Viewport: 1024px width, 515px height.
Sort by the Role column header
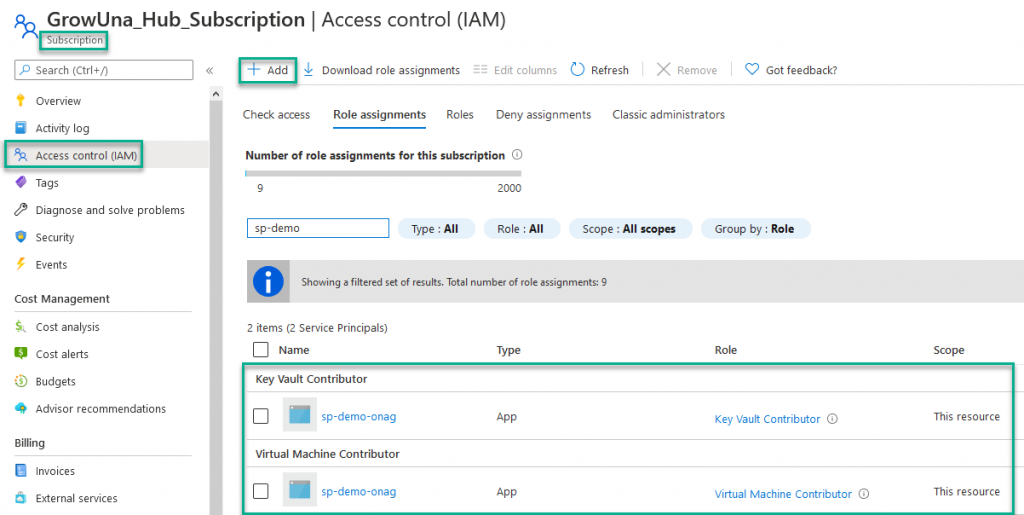pyautogui.click(x=726, y=350)
